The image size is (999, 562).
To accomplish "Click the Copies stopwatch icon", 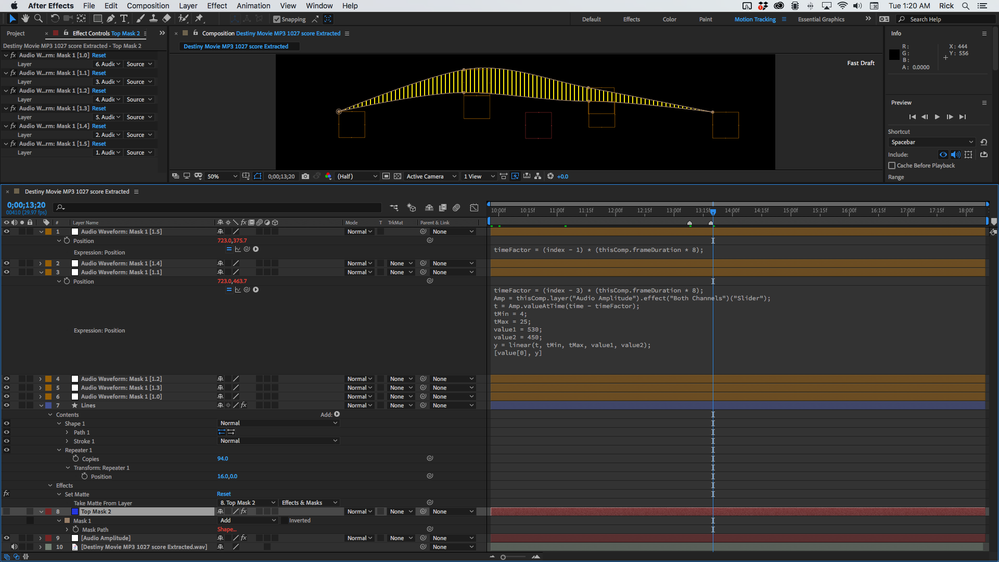I will tap(76, 459).
